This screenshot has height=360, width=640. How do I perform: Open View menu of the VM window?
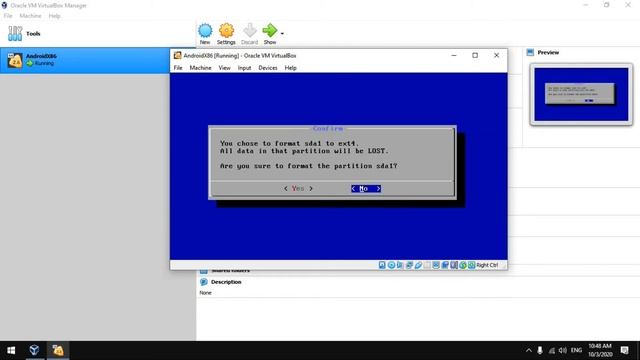224,68
